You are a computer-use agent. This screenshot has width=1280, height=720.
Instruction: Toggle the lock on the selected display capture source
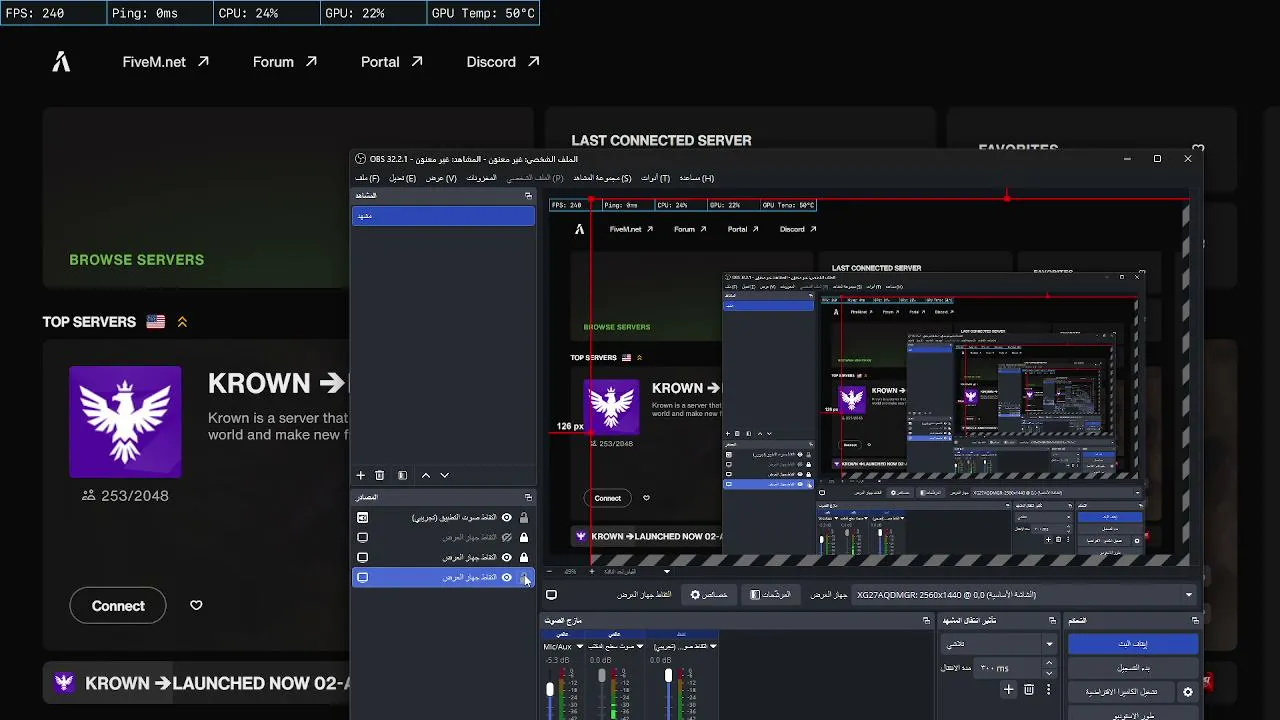tap(524, 578)
